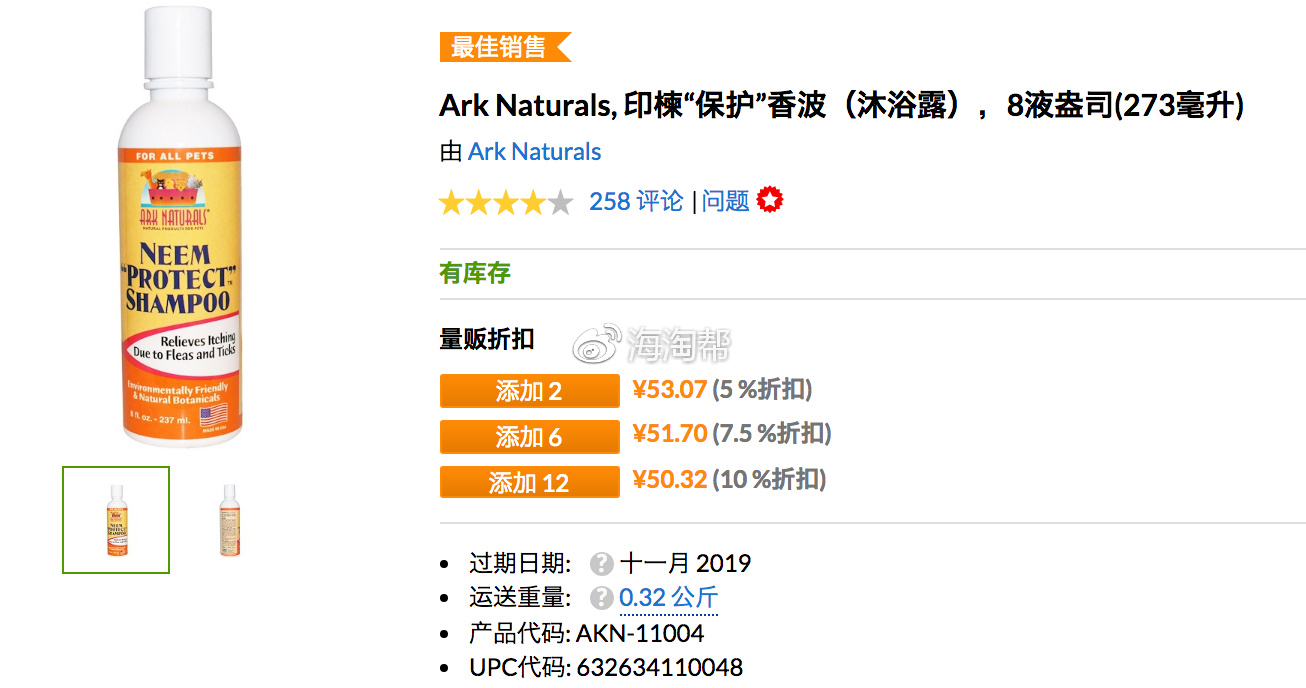Click the 添加 2 bulk discount button
Viewport: 1306px width, 688px height.
coord(530,391)
